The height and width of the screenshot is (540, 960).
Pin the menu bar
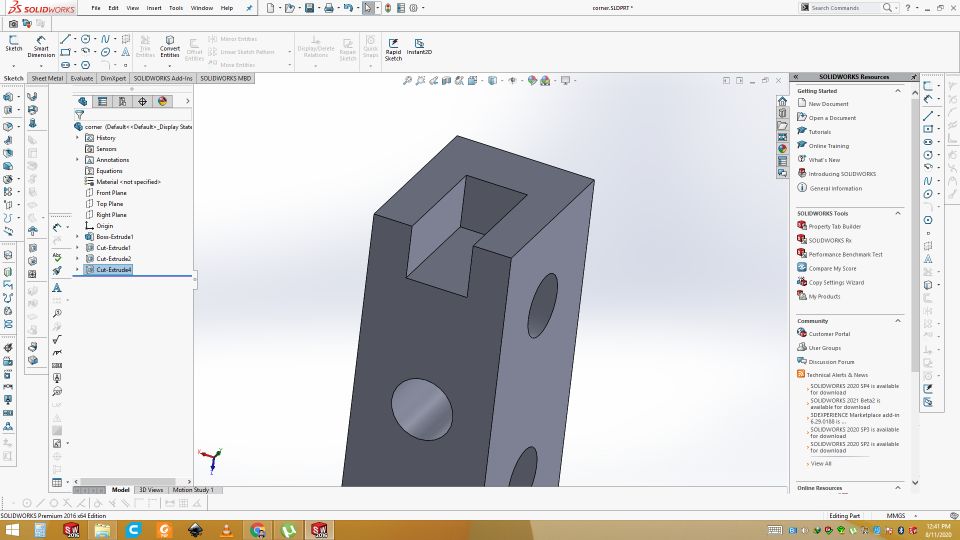[x=249, y=8]
